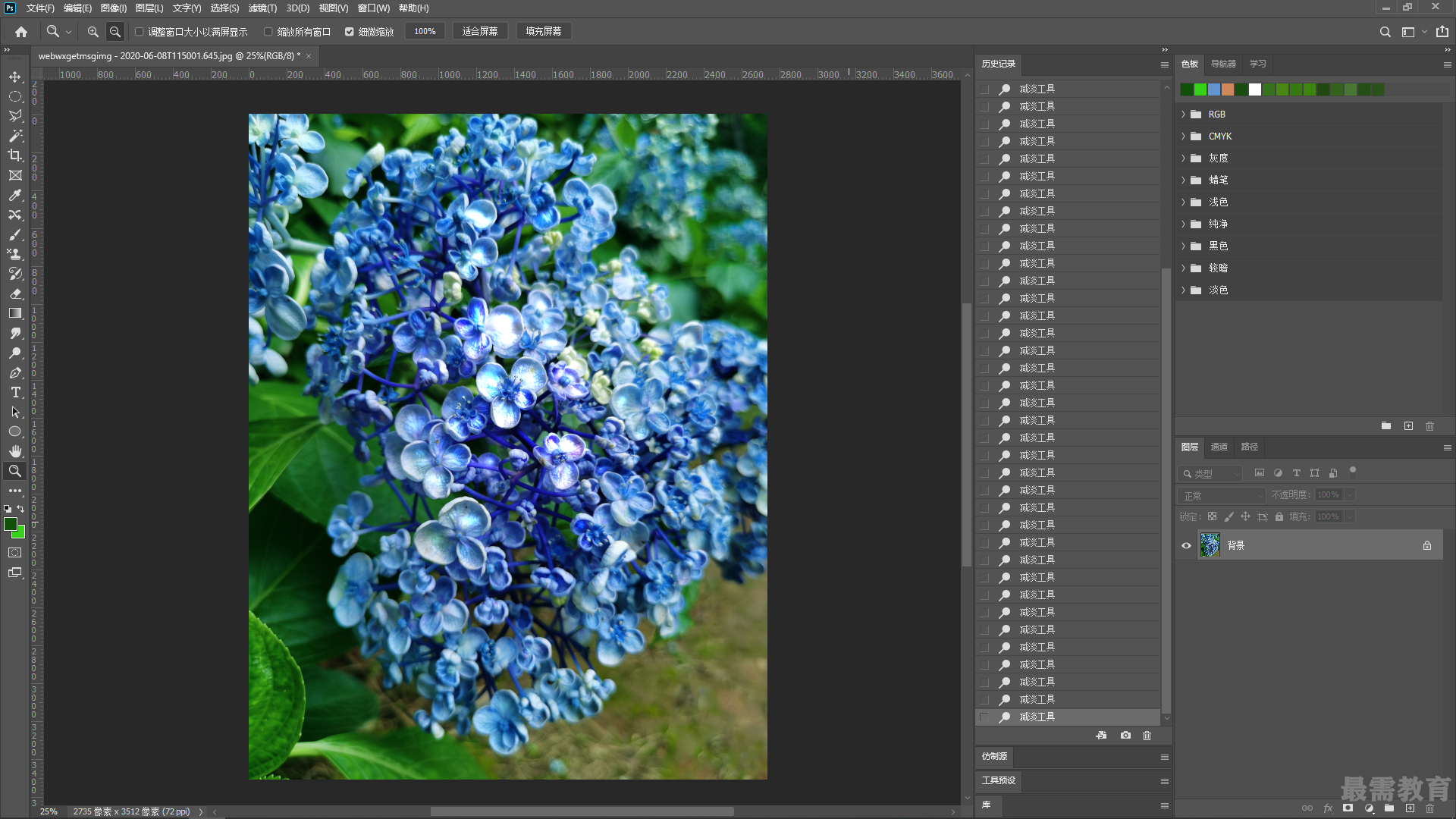Select the Type tool

point(15,392)
